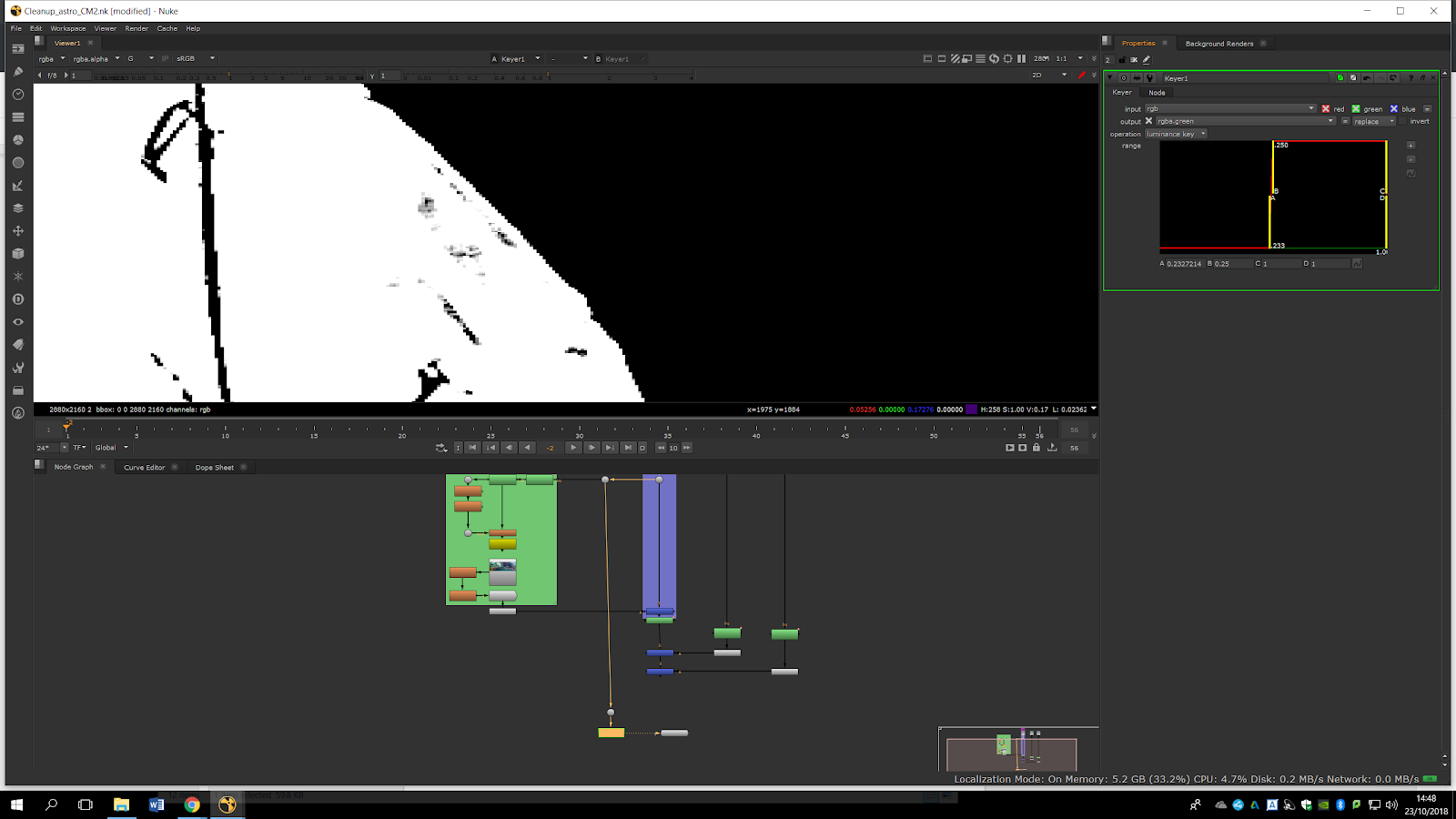Image resolution: width=1456 pixels, height=819 pixels.
Task: Switch to the Curve Editor tab
Action: pos(144,468)
